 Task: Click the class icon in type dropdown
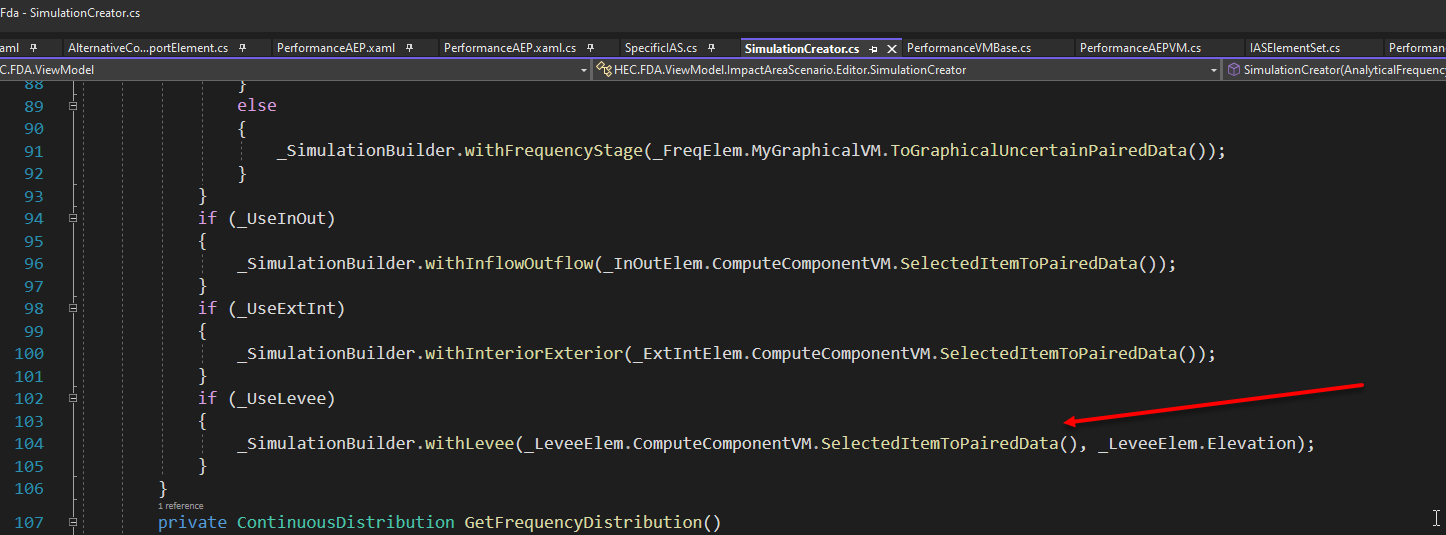[605, 70]
